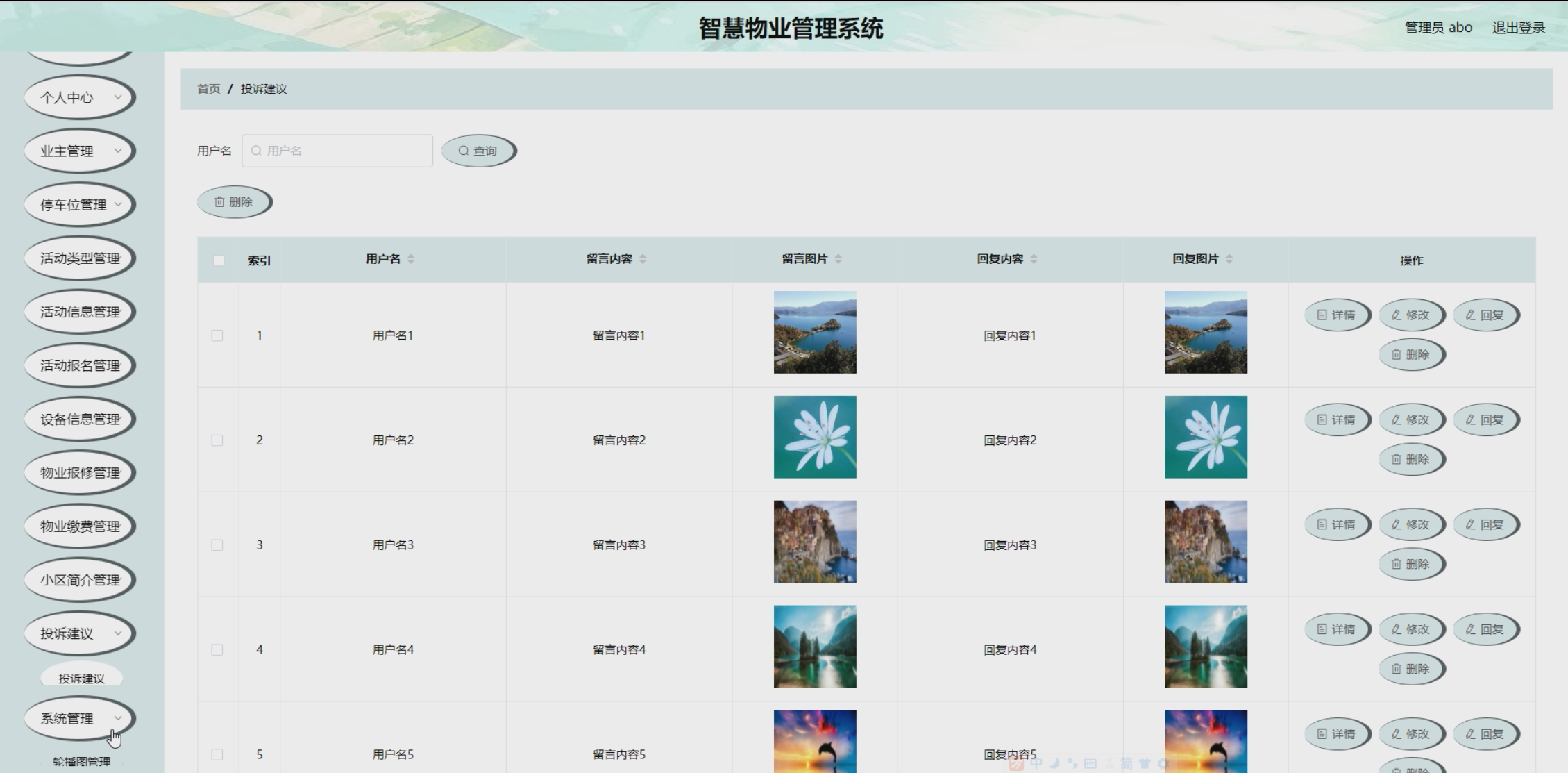Click row 3 留言图片 thumbnail
The width and height of the screenshot is (1568, 773).
tap(815, 542)
